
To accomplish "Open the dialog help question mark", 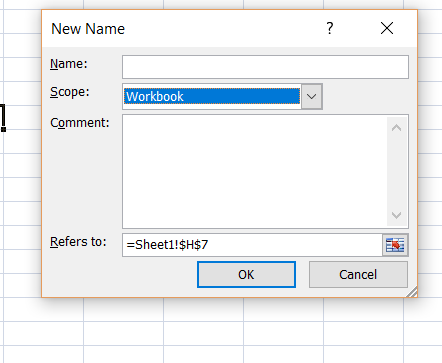I will click(330, 28).
